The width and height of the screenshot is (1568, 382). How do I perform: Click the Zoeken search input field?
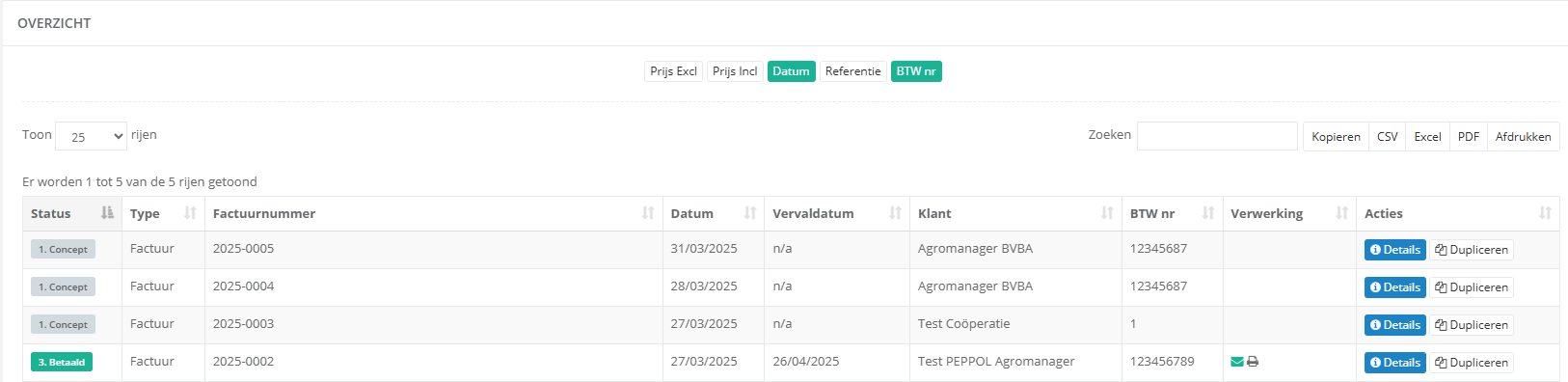point(1217,136)
